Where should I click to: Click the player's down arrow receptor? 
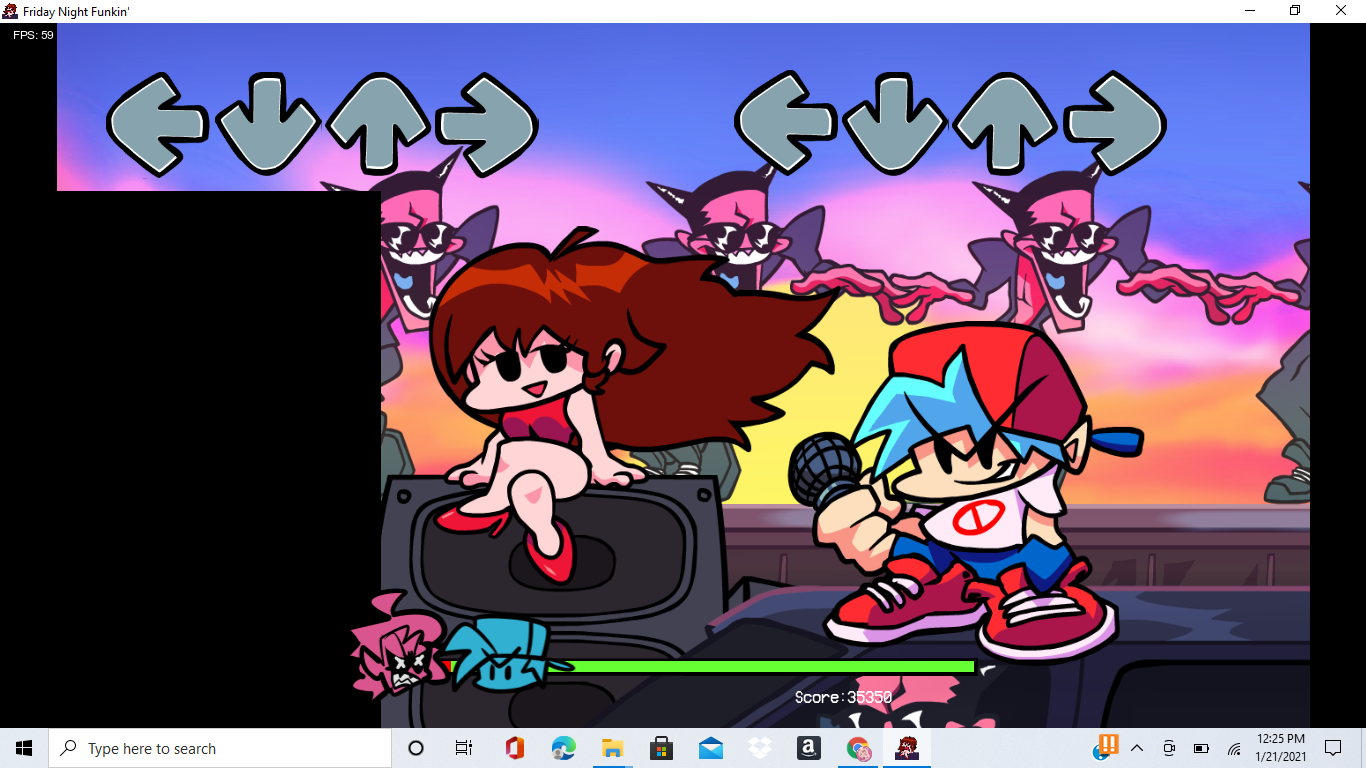tap(895, 124)
